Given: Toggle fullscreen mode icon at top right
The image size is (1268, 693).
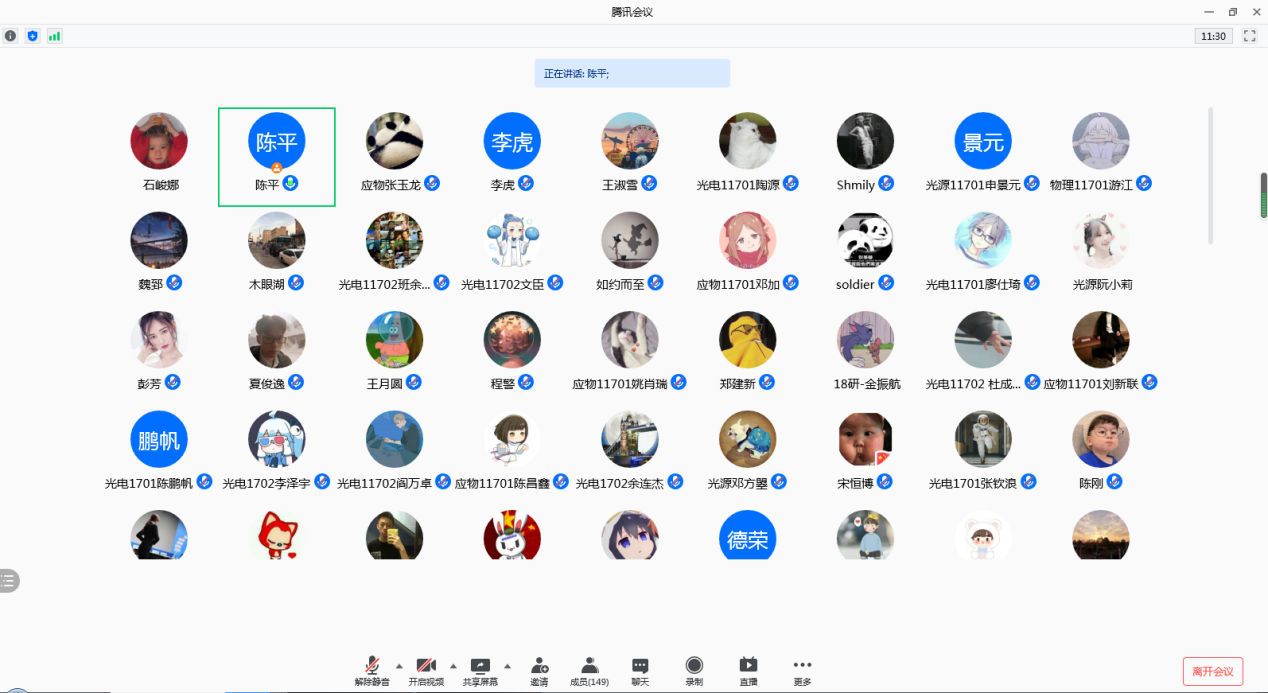Looking at the screenshot, I should tap(1249, 36).
